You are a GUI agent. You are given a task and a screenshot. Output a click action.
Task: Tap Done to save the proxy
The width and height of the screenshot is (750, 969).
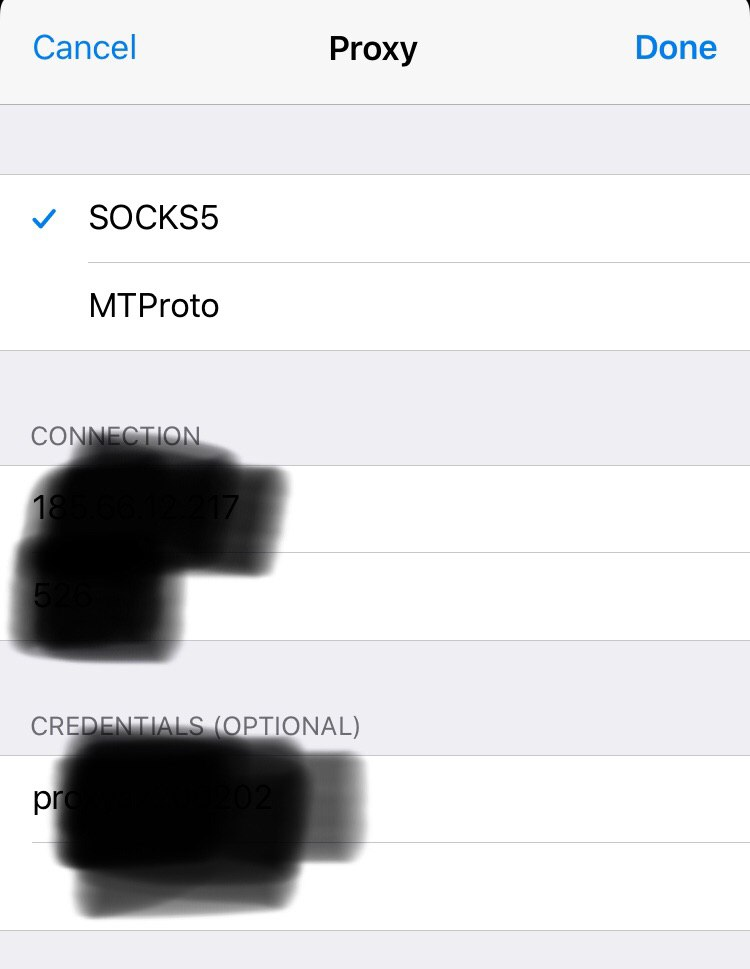[x=676, y=48]
